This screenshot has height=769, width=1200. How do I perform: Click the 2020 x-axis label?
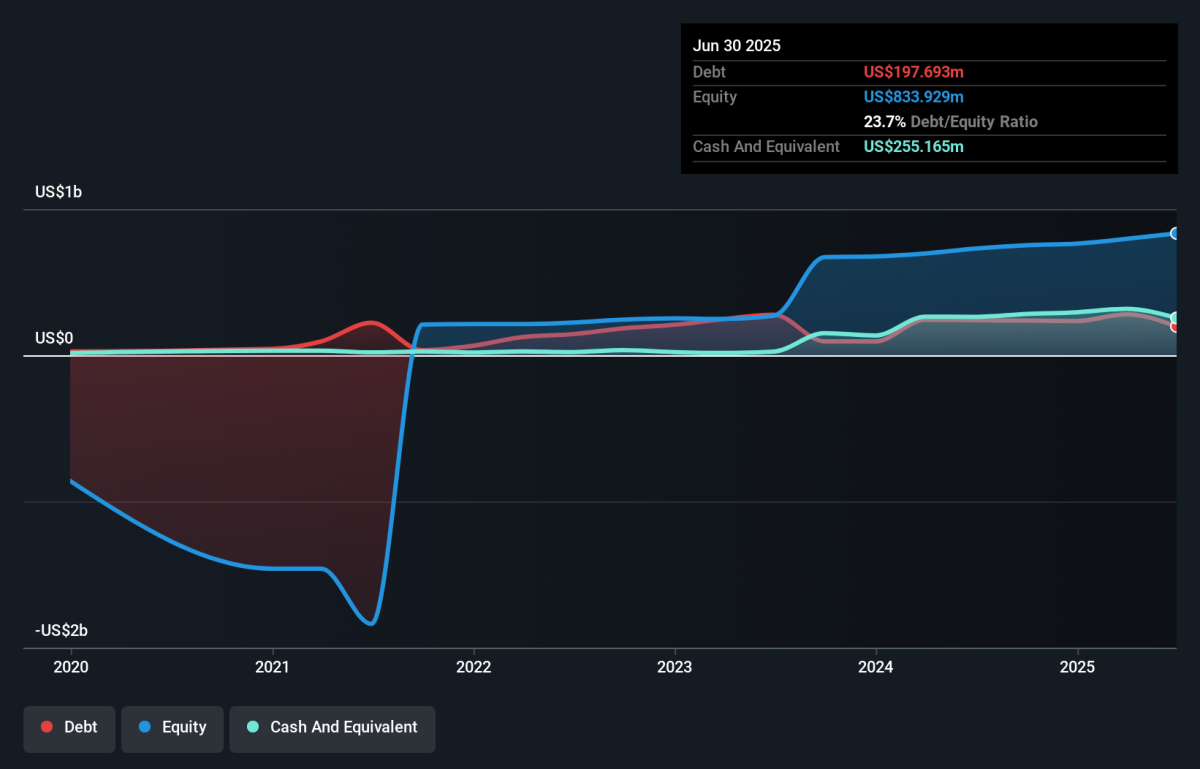(x=71, y=666)
